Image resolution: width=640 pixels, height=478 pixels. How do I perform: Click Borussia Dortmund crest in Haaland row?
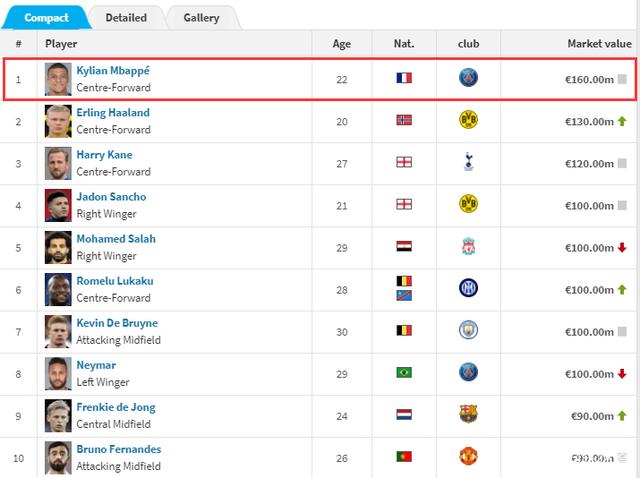click(x=468, y=120)
